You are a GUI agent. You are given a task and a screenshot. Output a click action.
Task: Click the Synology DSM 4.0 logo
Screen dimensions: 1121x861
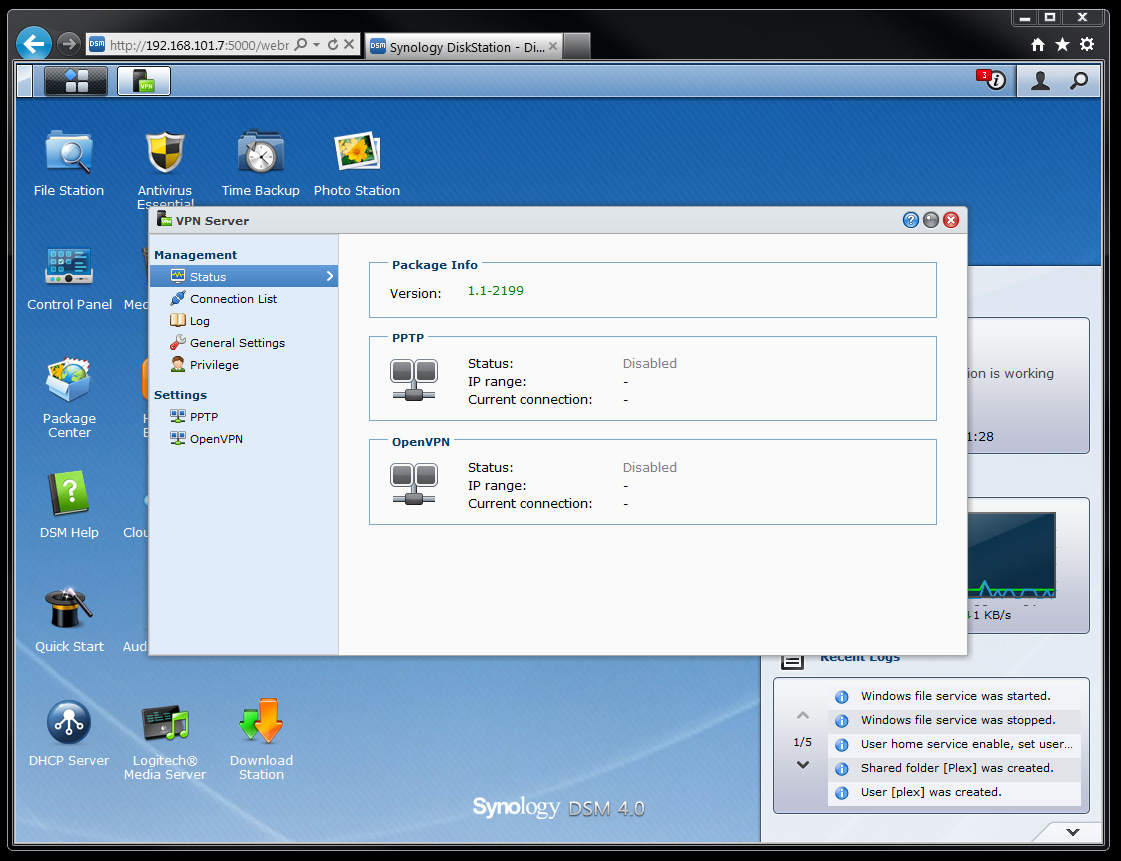pyautogui.click(x=558, y=808)
